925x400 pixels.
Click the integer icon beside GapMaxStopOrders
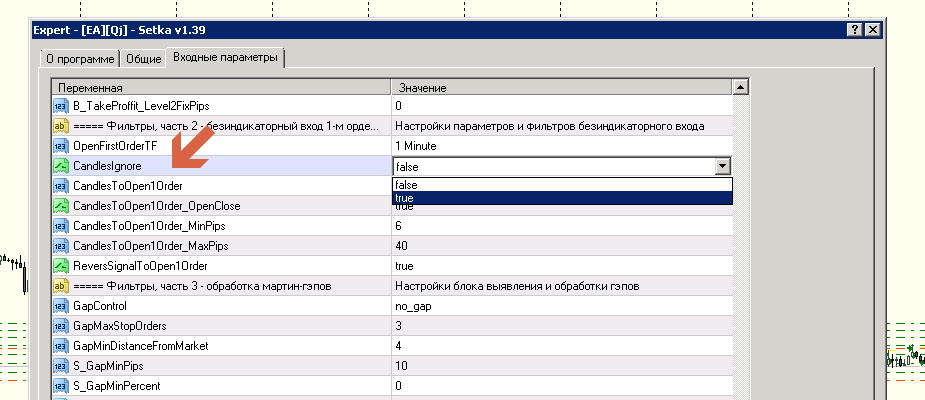click(x=61, y=326)
